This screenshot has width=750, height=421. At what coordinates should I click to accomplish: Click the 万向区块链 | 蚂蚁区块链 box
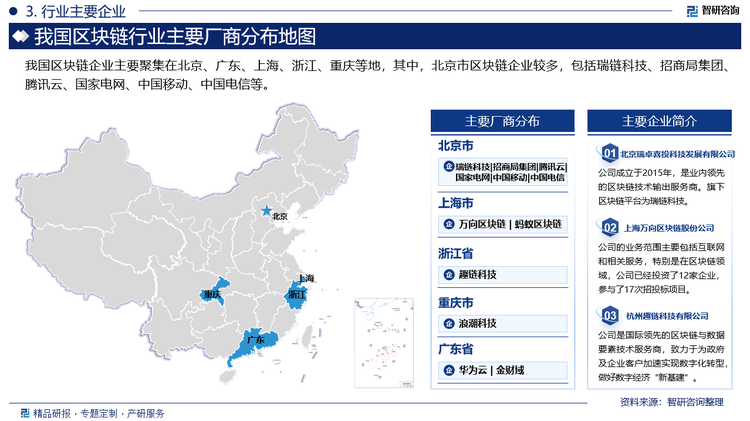(503, 224)
